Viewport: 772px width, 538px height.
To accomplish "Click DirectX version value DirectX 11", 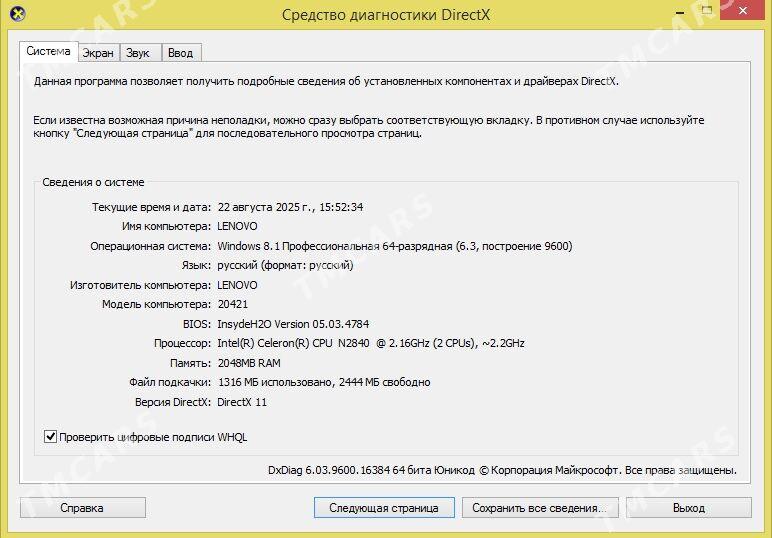I will coord(242,402).
